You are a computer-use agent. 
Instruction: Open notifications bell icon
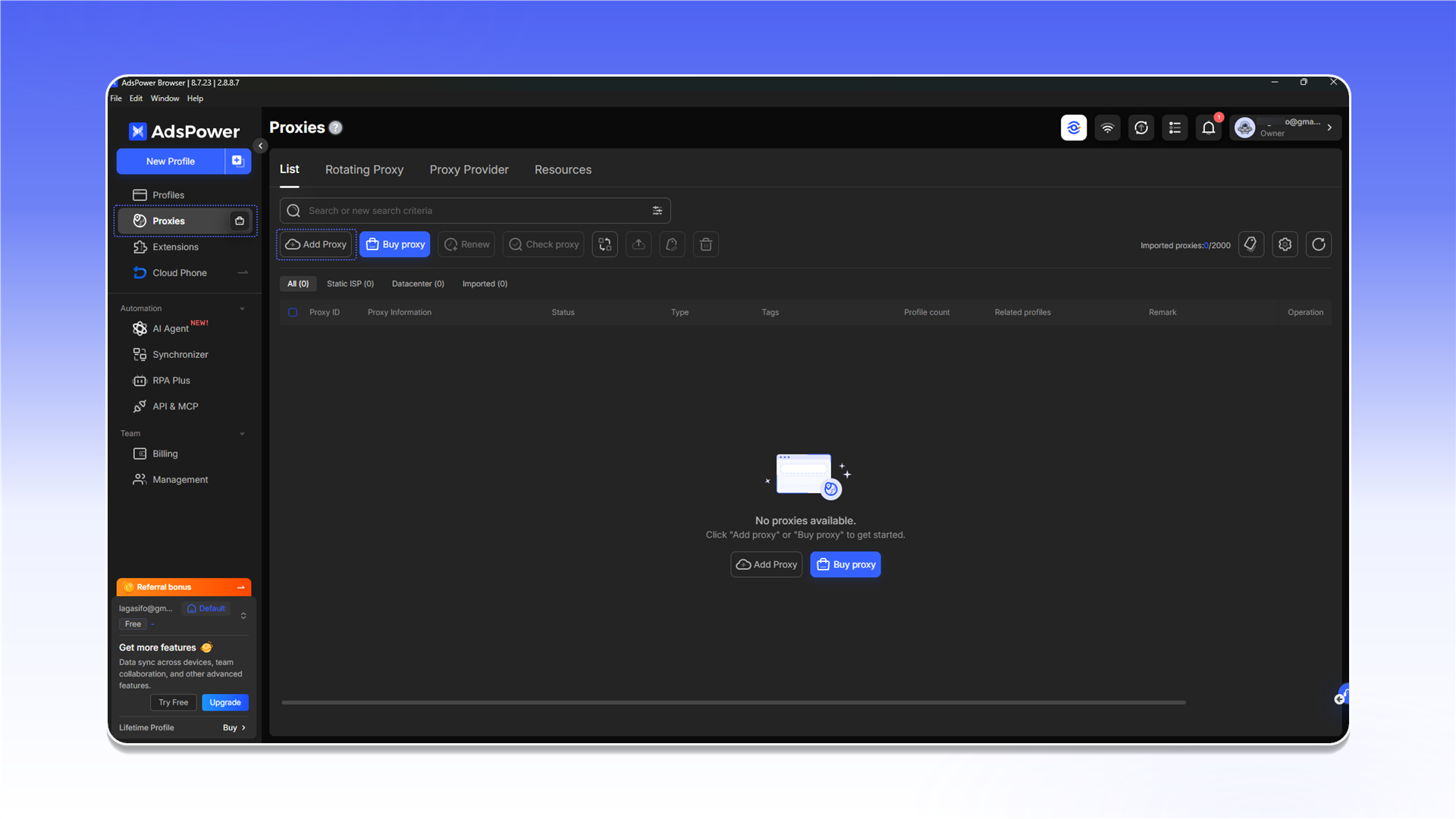[x=1209, y=127]
